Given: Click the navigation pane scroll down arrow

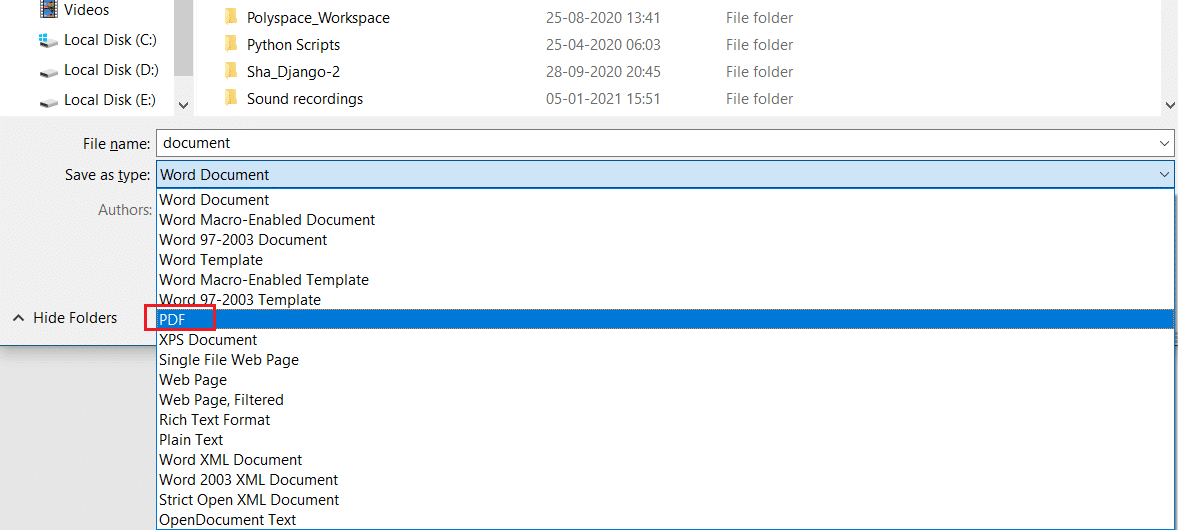Looking at the screenshot, I should (x=184, y=106).
